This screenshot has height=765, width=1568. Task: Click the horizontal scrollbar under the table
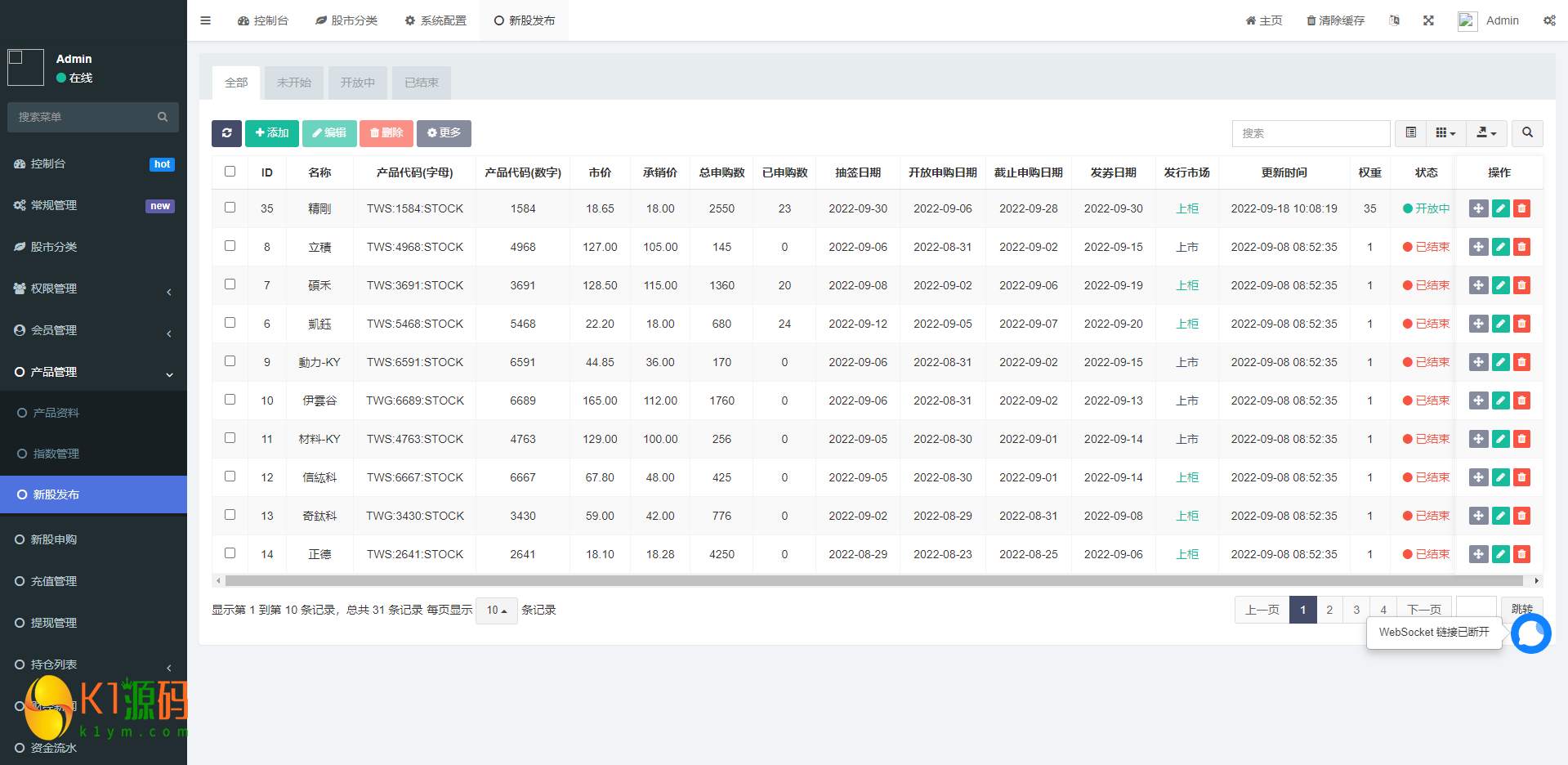click(873, 581)
